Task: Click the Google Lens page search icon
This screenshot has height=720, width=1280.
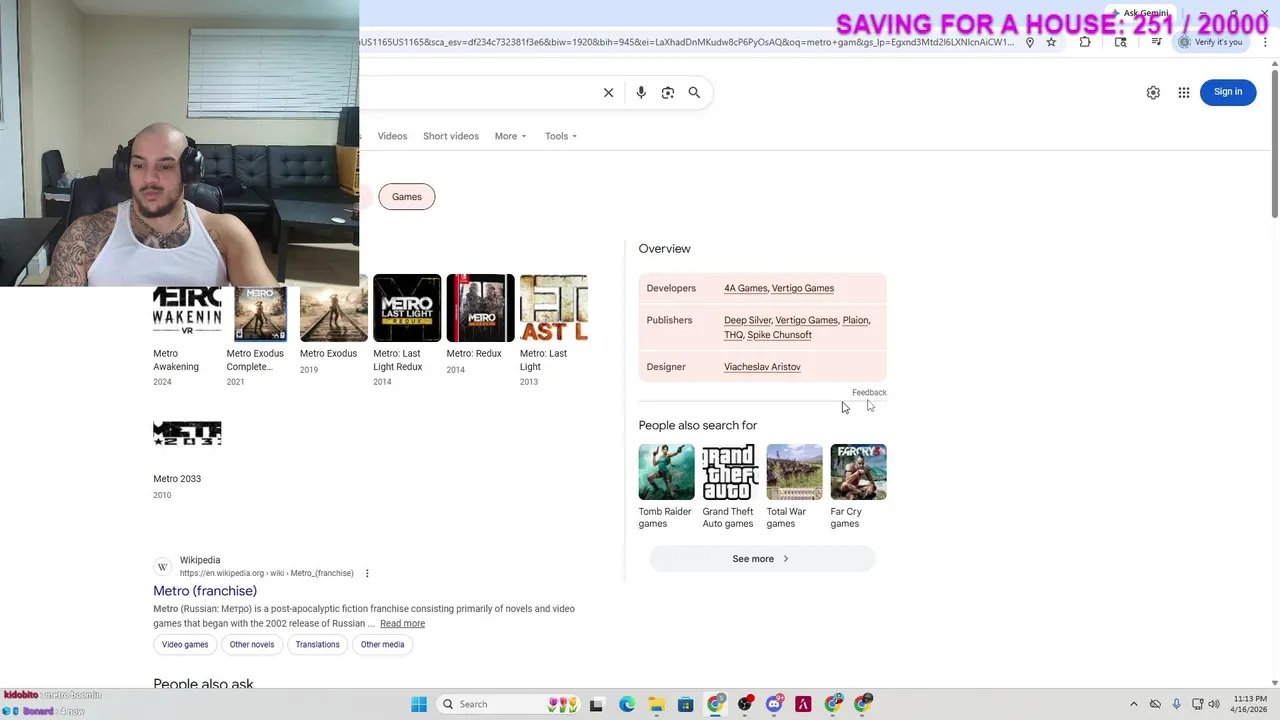Action: pyautogui.click(x=1121, y=42)
